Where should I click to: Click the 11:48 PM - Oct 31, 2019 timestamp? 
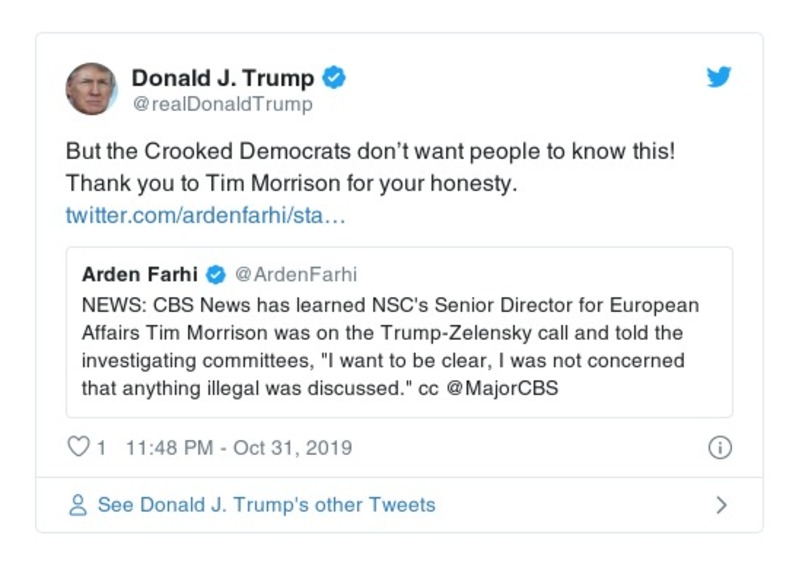coord(239,447)
